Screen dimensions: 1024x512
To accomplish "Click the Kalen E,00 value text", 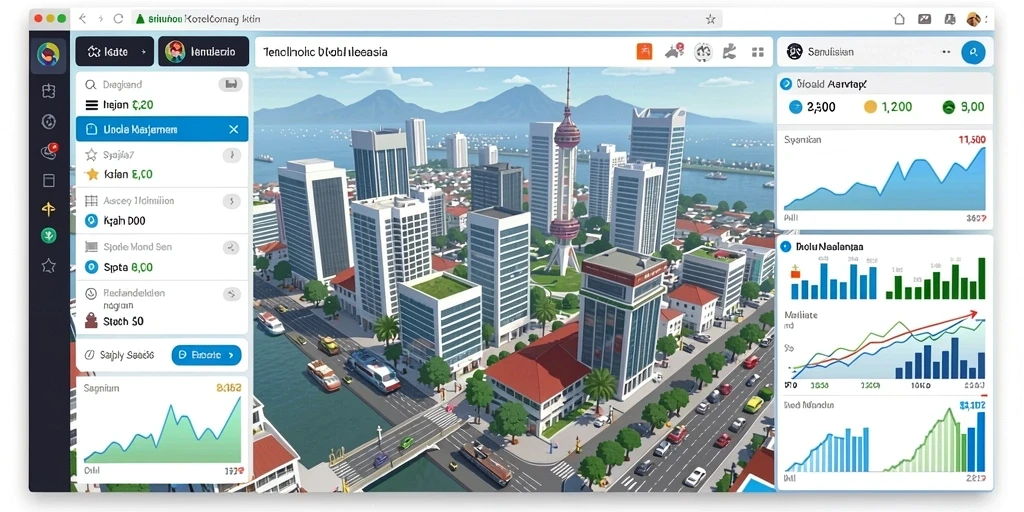I will [129, 174].
